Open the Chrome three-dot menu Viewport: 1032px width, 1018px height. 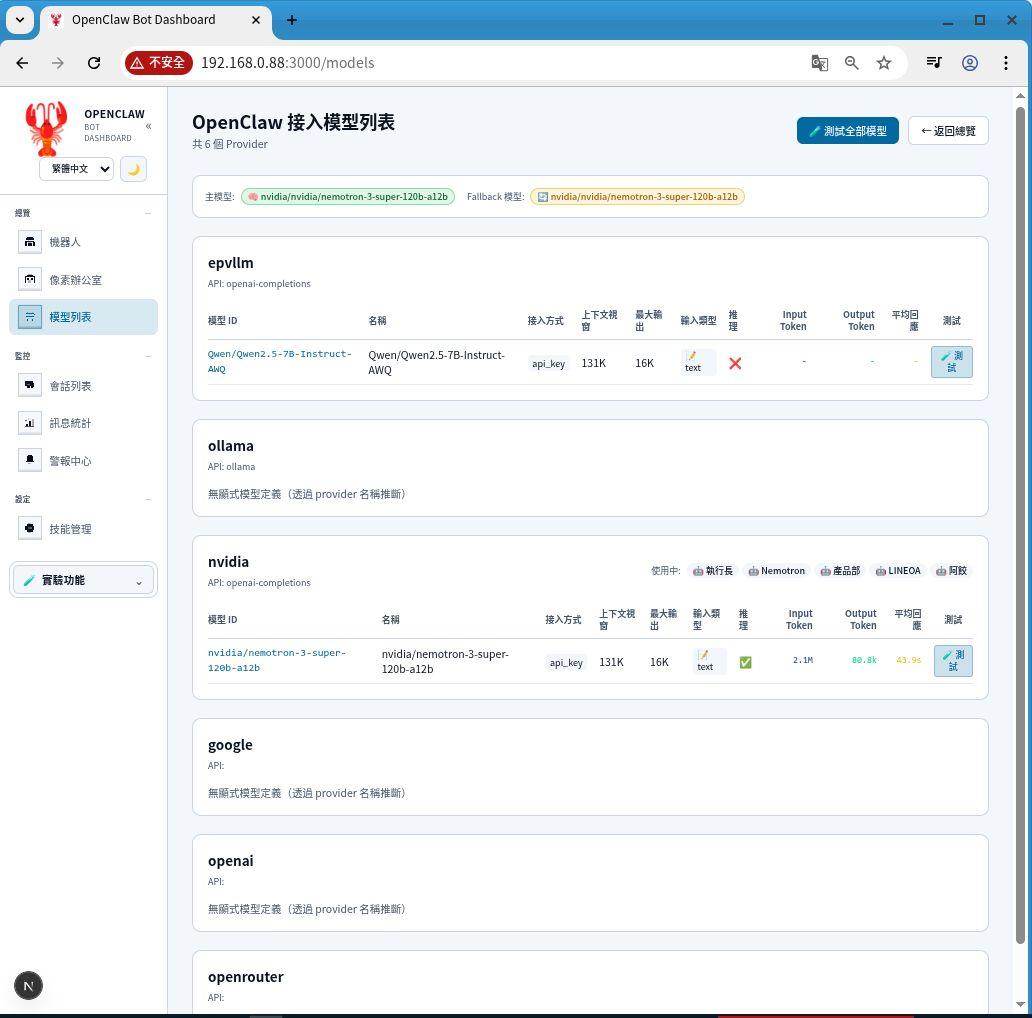(1006, 63)
